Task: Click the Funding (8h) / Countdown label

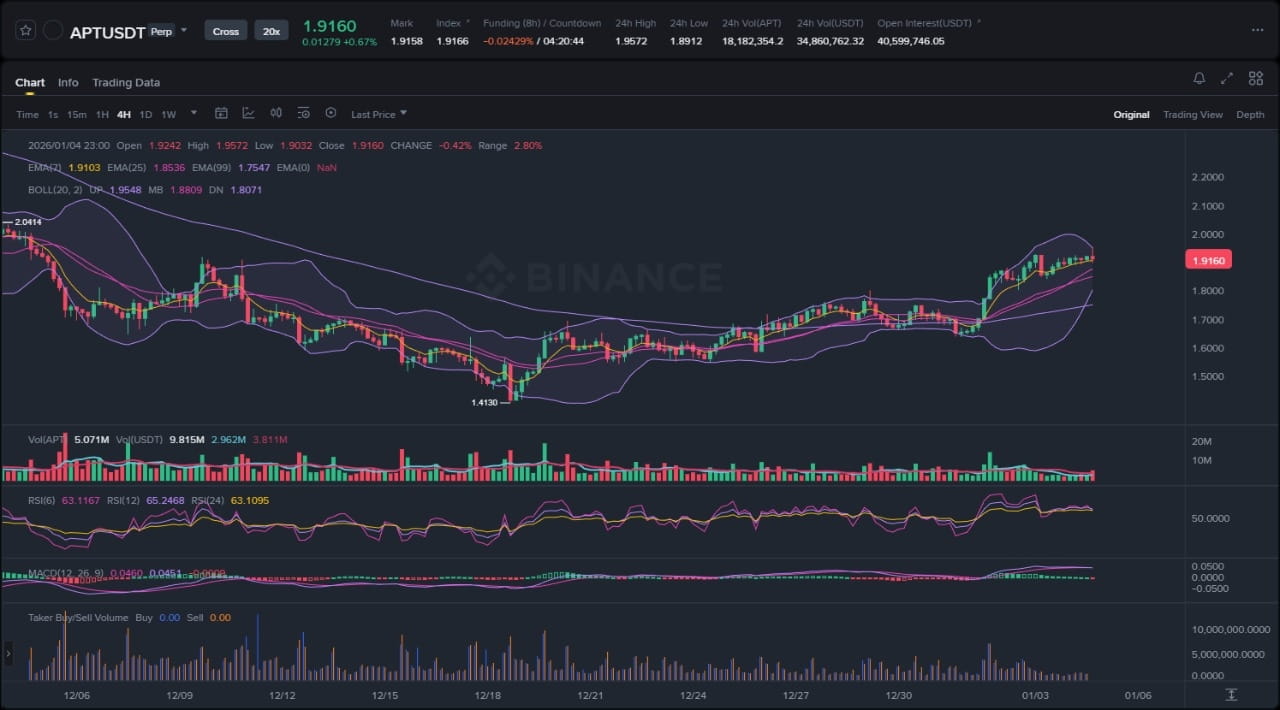Action: coord(542,23)
